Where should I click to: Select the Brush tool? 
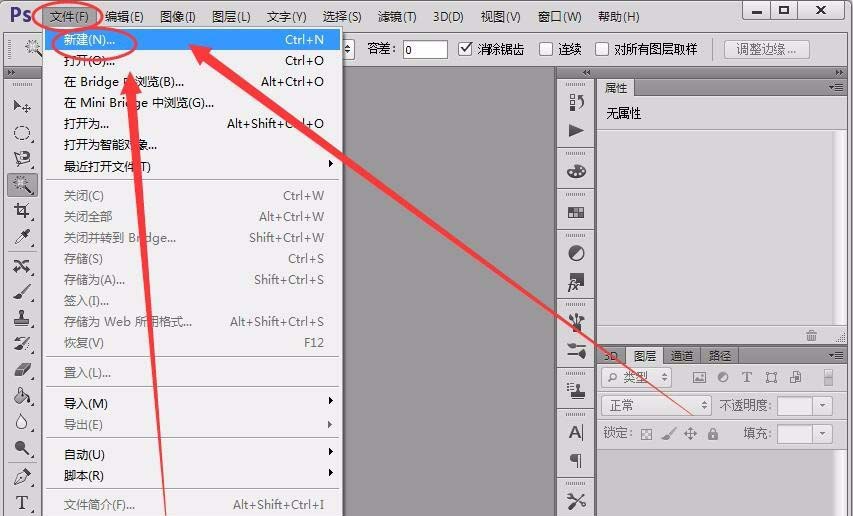pos(22,292)
